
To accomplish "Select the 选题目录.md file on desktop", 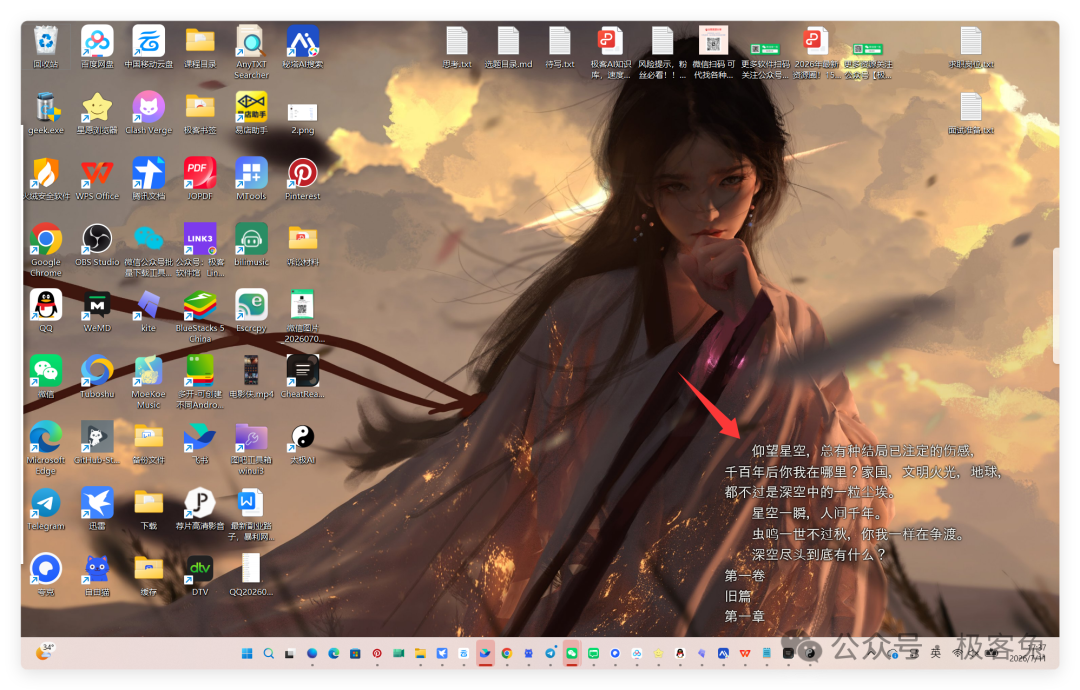I will 508,47.
